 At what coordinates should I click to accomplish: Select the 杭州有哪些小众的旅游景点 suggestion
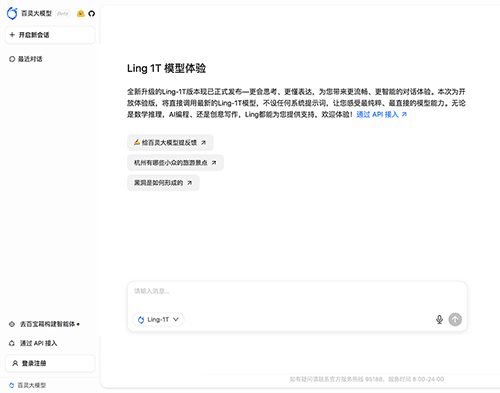coord(175,163)
